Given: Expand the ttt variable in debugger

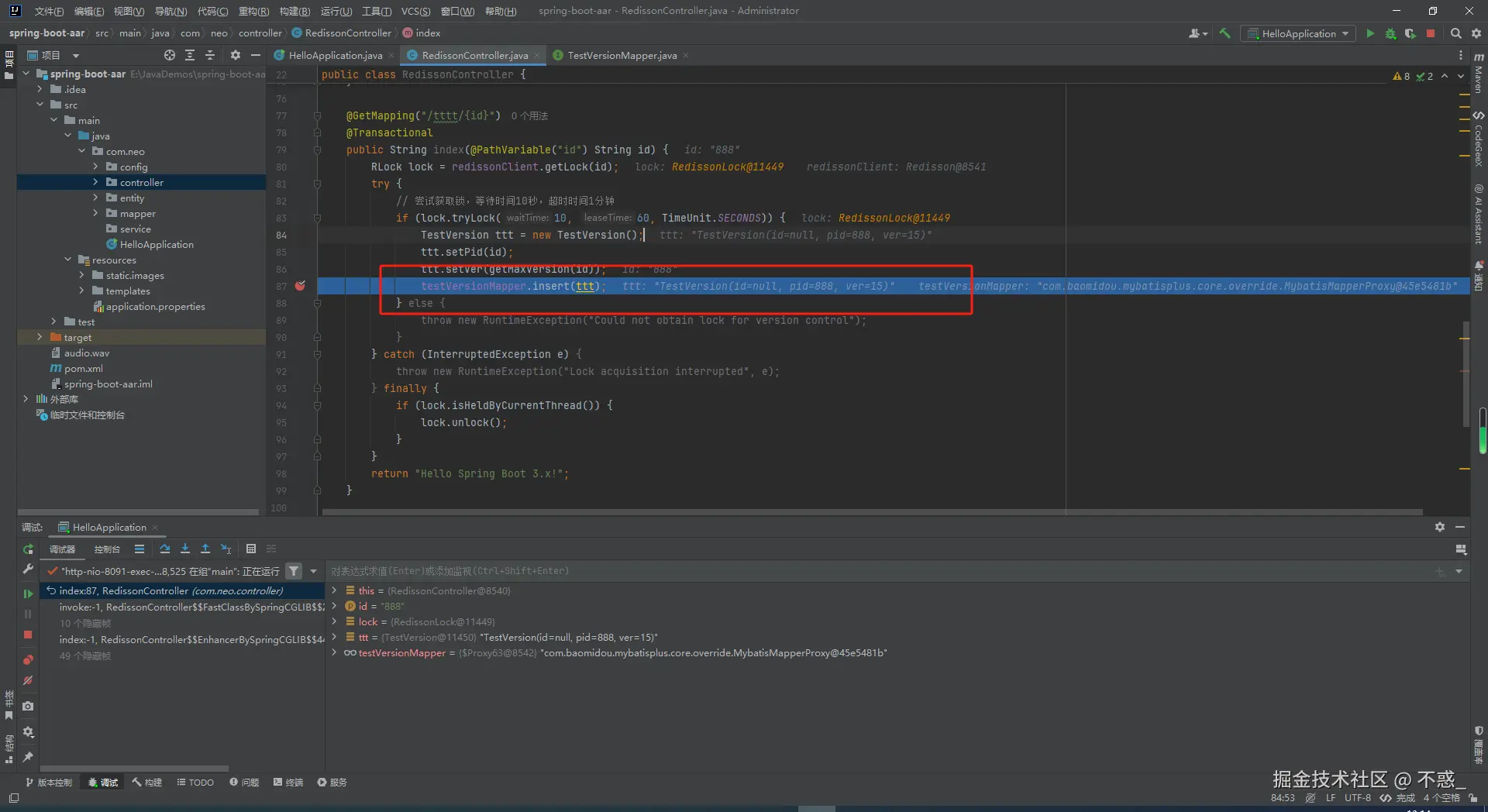Looking at the screenshot, I should point(334,637).
